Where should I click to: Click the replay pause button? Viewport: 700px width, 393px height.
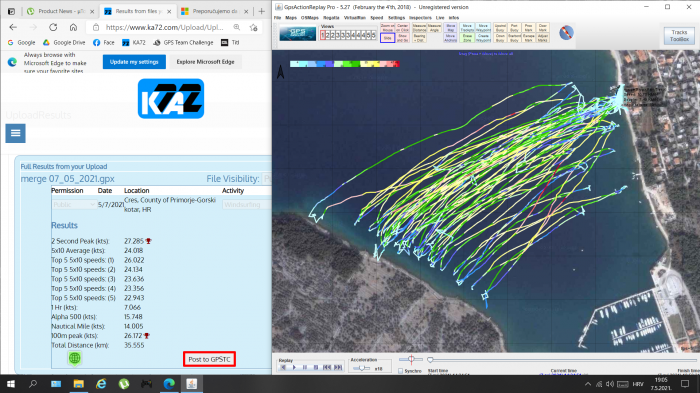(305, 367)
